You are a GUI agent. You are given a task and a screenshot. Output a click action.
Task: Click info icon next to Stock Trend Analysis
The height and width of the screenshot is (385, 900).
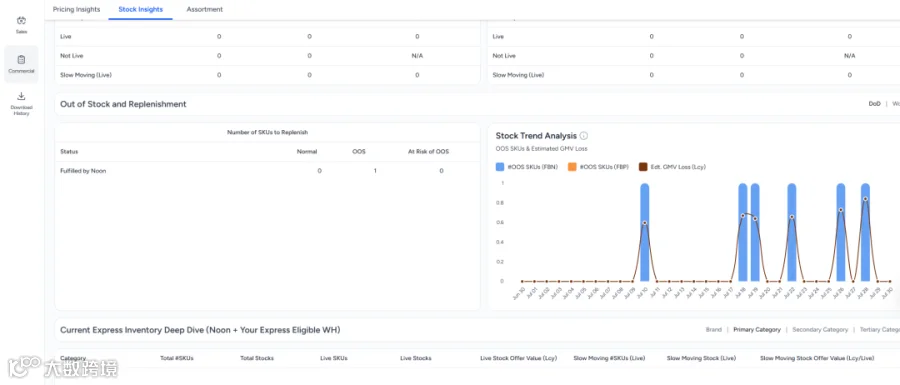584,136
